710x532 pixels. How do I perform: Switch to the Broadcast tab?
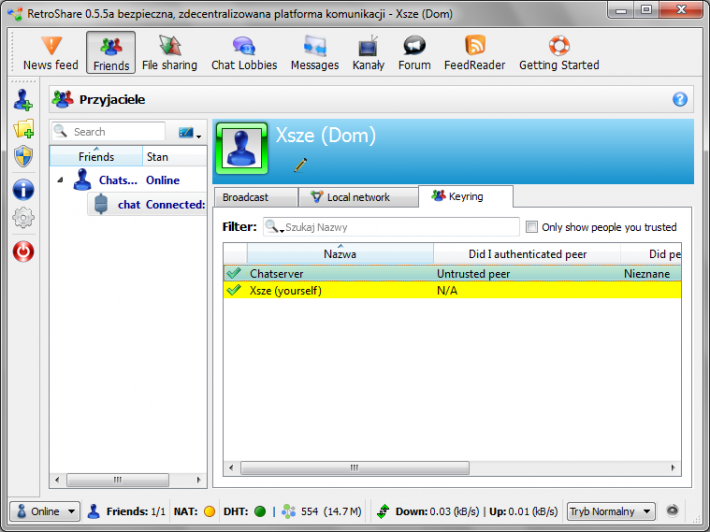point(255,197)
